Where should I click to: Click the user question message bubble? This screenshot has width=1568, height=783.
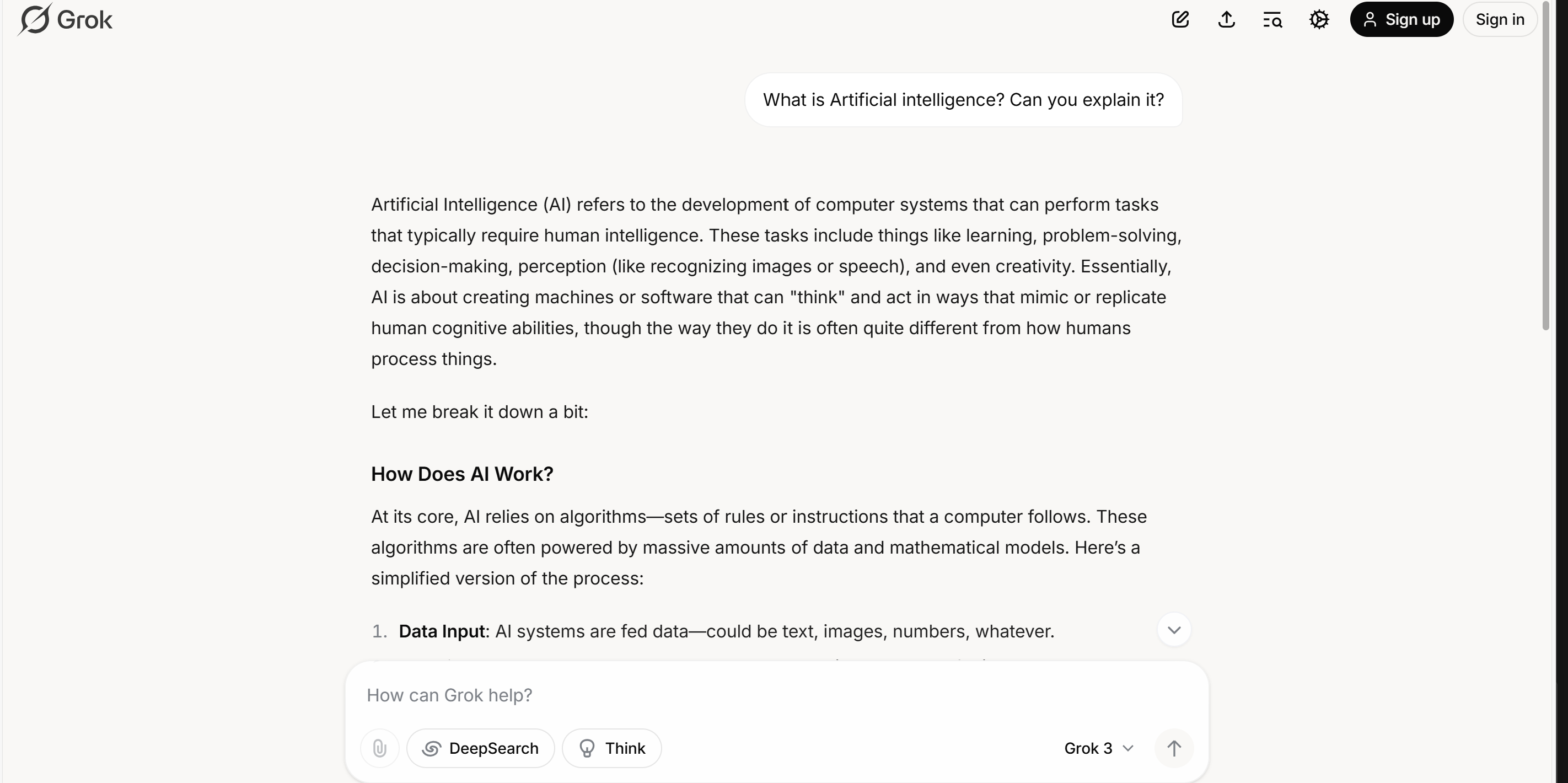click(x=964, y=100)
